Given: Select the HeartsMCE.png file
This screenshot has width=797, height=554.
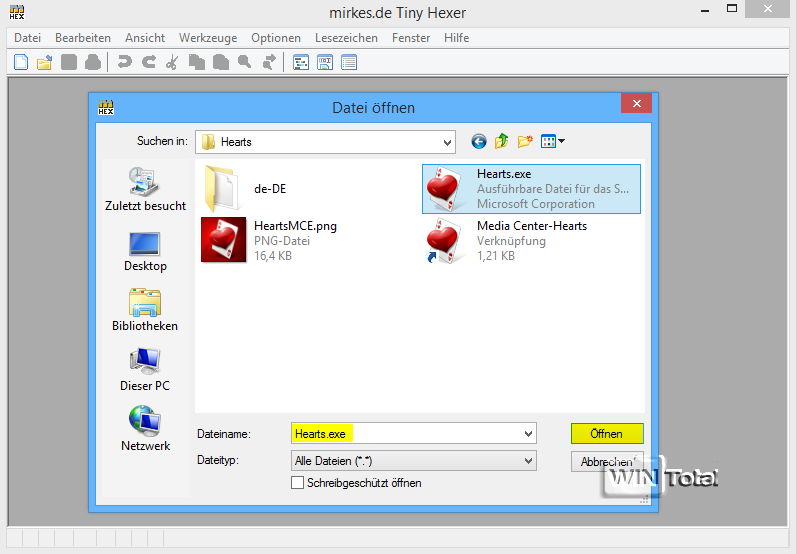Looking at the screenshot, I should [269, 240].
